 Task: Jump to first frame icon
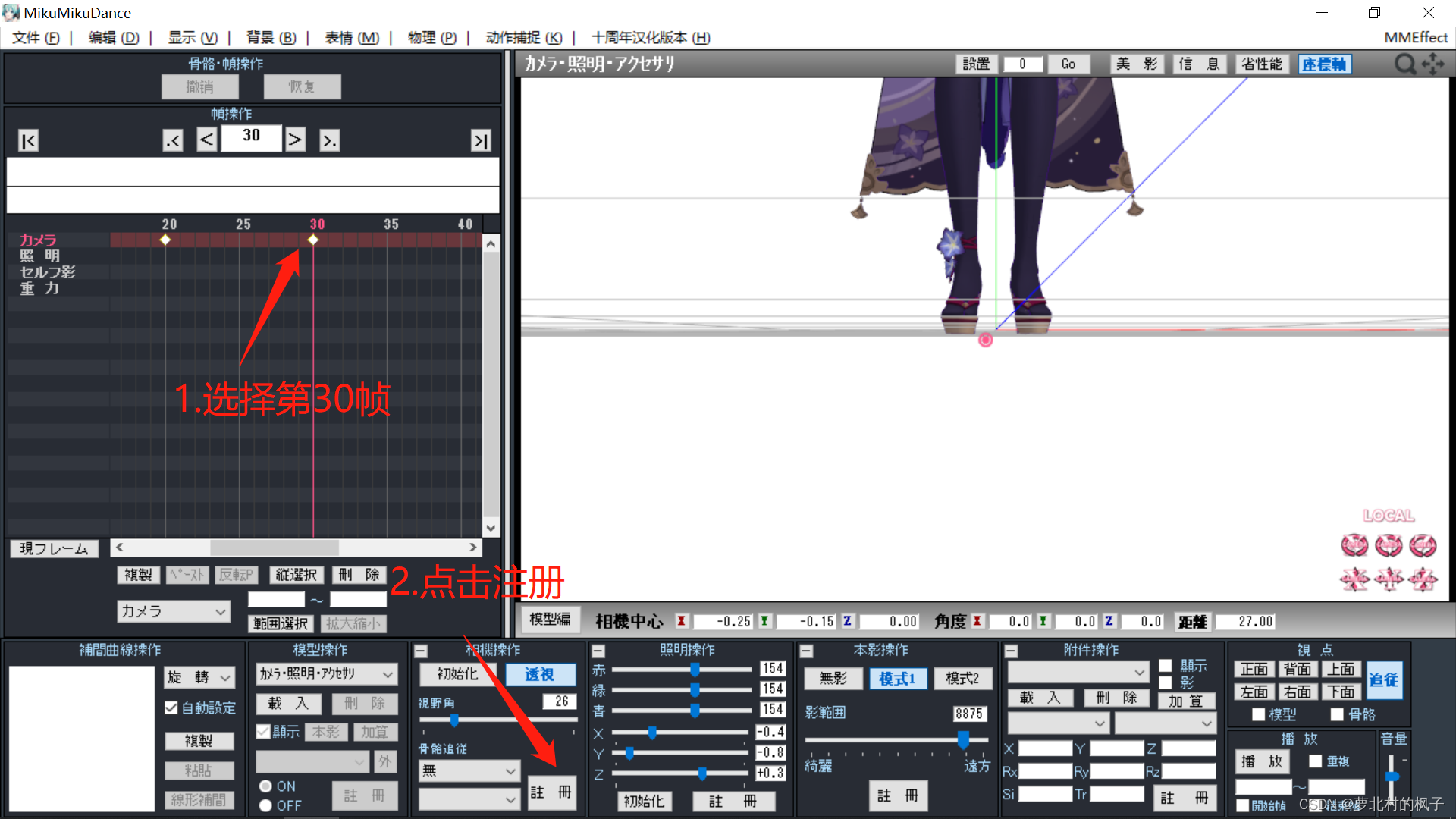(x=28, y=141)
